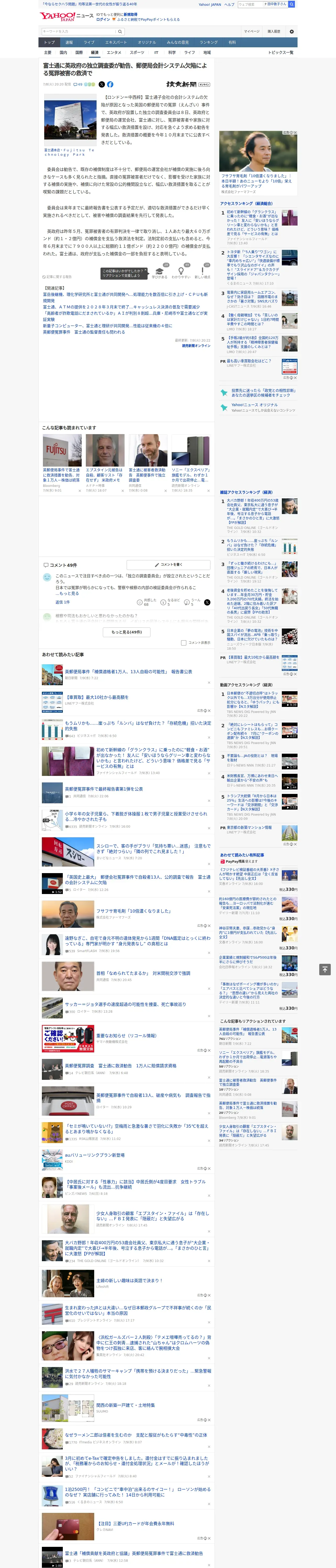Open the もうムリかも…ルンバ article
Image resolution: width=336 pixels, height=1568 pixels.
(138, 725)
